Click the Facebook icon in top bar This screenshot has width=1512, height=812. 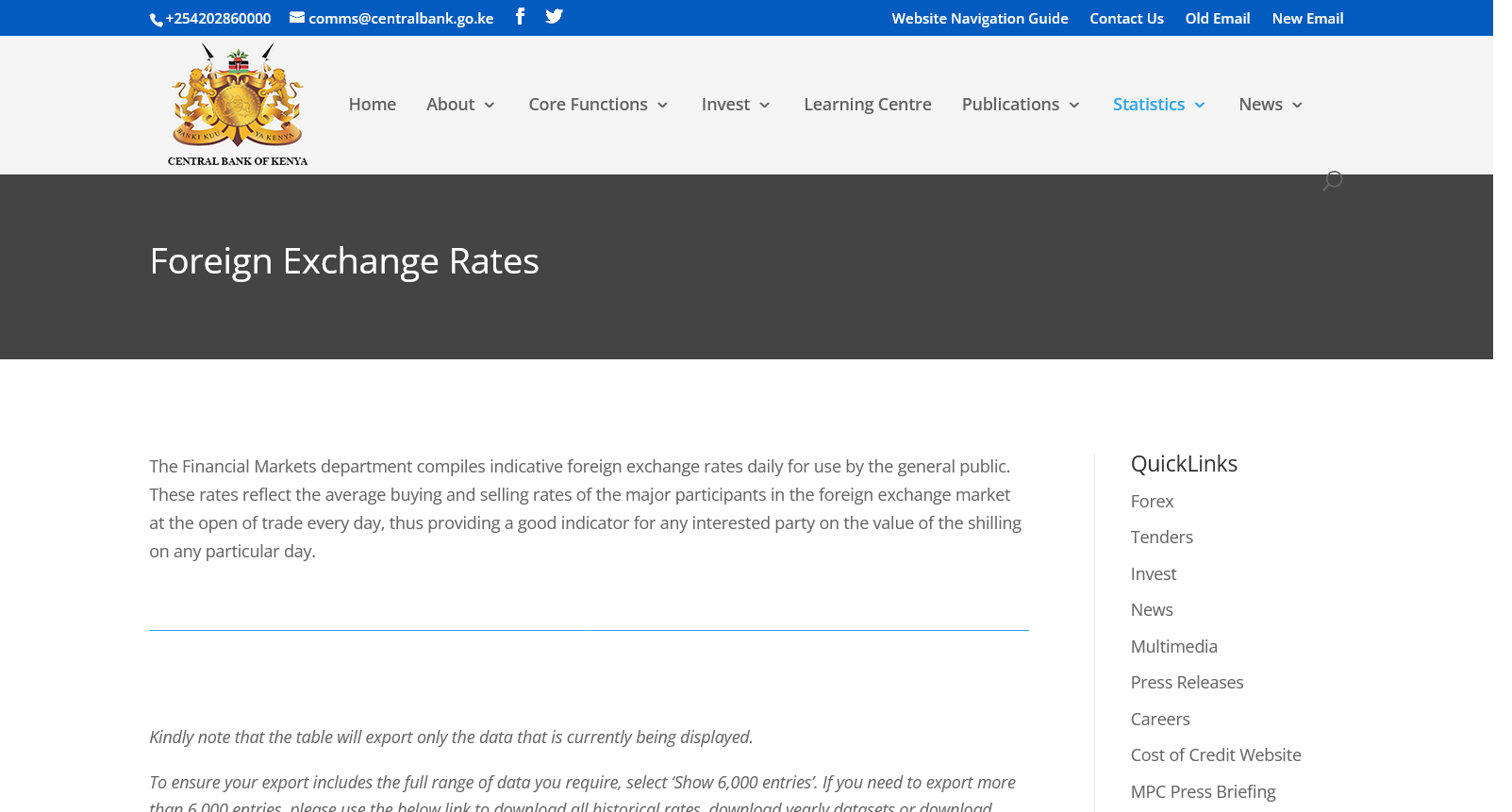pos(520,16)
